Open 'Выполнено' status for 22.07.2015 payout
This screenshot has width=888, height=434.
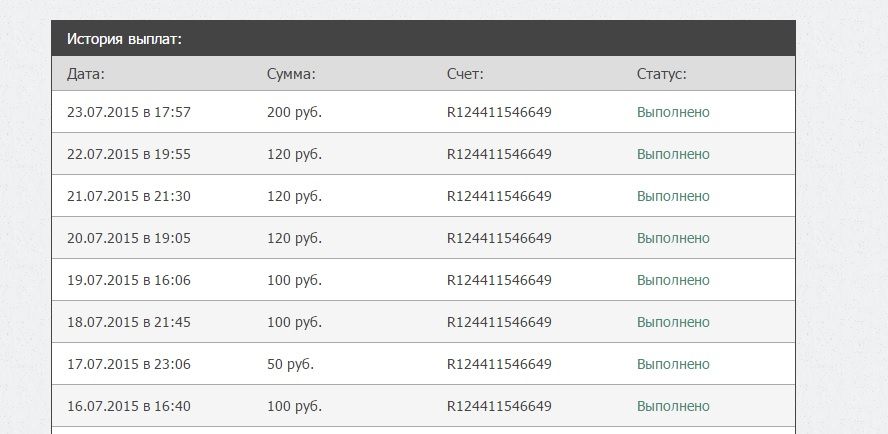[673, 154]
